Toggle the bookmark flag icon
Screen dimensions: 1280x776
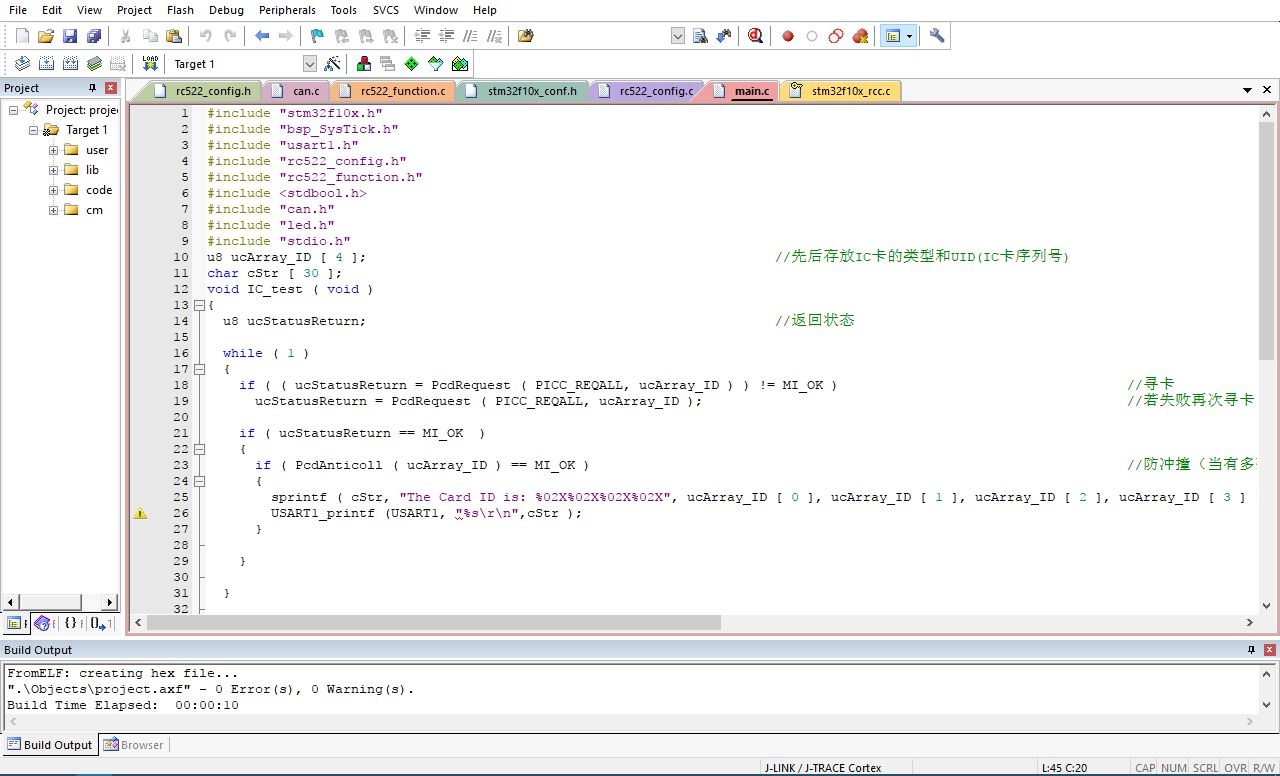point(317,36)
